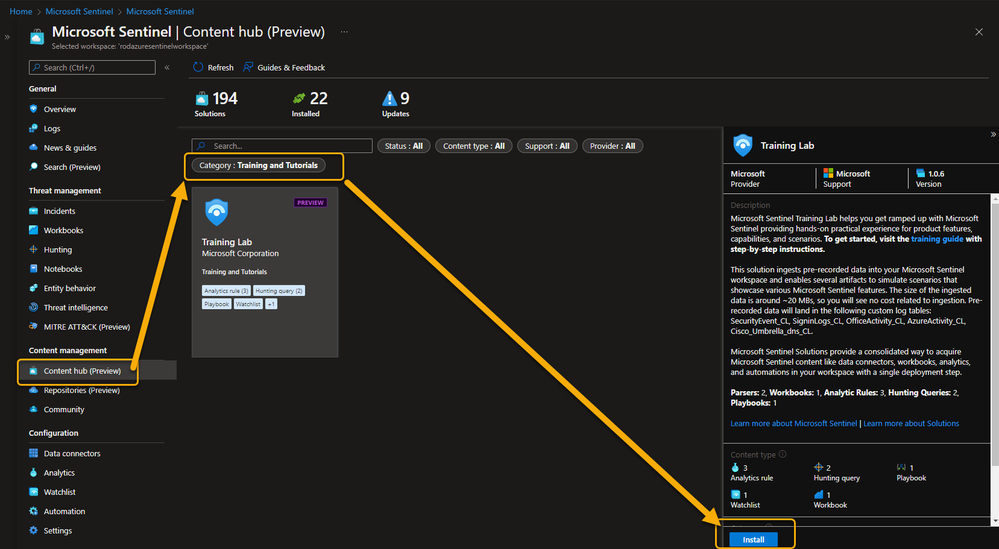Screen dimensions: 999x549
Task: Open the training guide link
Action: pos(937,239)
